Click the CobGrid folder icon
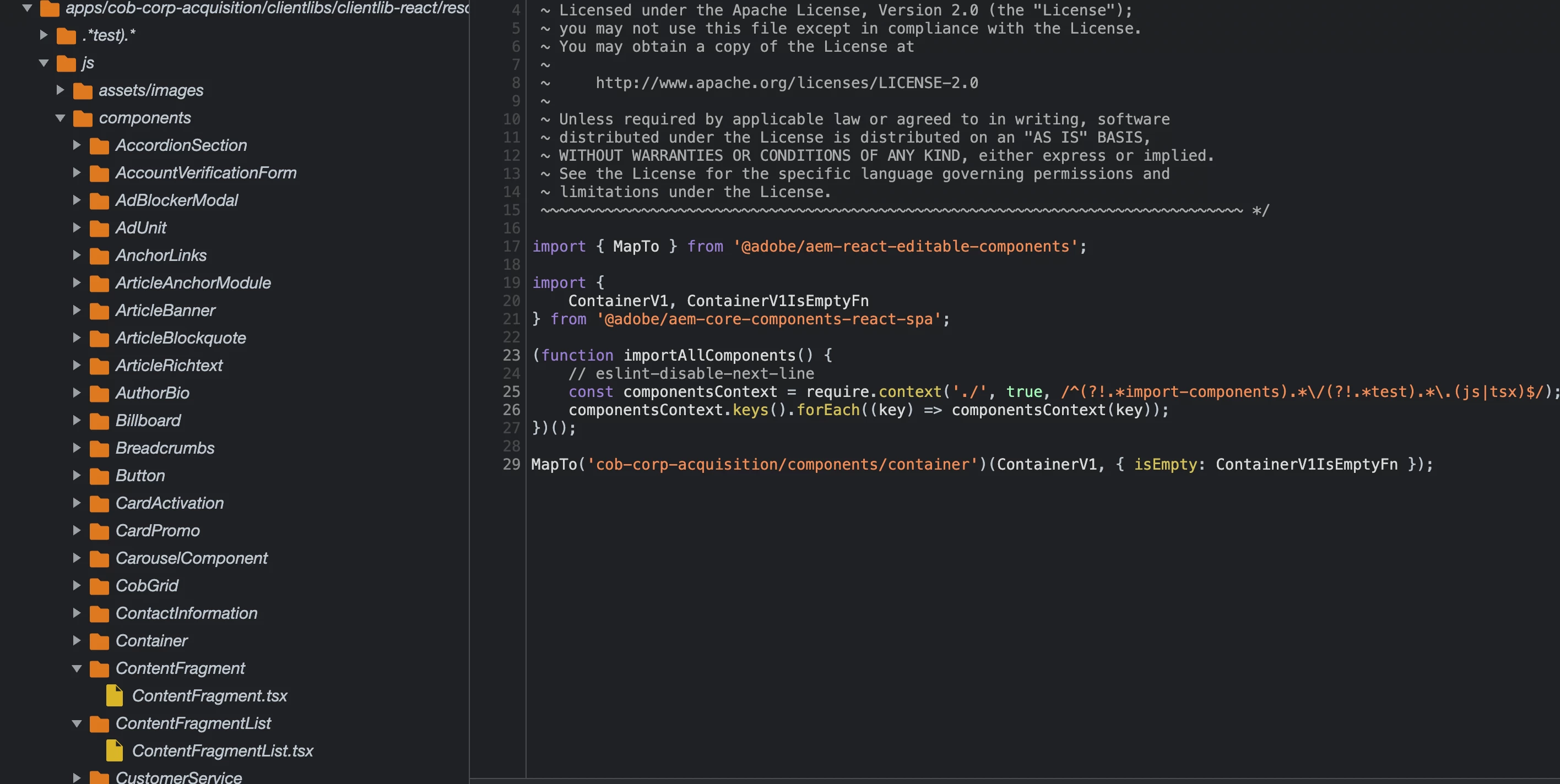Screen dimensions: 1560x784 [x=99, y=586]
